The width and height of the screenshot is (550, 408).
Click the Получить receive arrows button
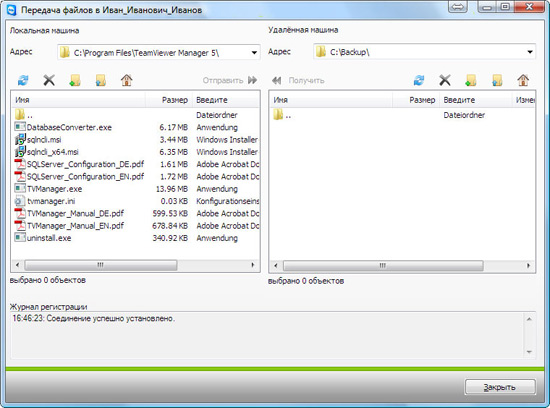click(x=276, y=81)
